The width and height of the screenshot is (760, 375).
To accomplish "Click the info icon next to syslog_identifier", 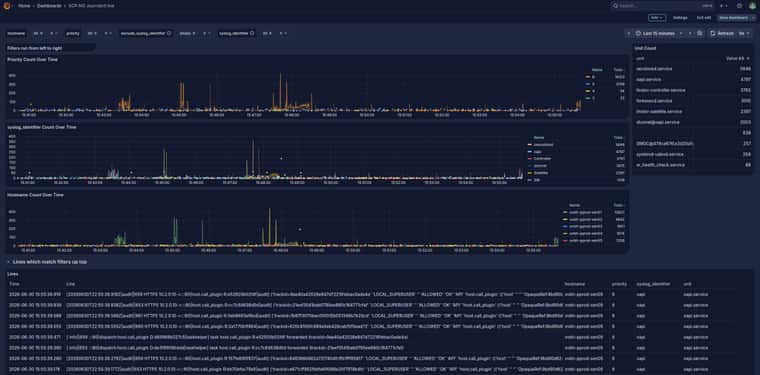I will click(252, 33).
